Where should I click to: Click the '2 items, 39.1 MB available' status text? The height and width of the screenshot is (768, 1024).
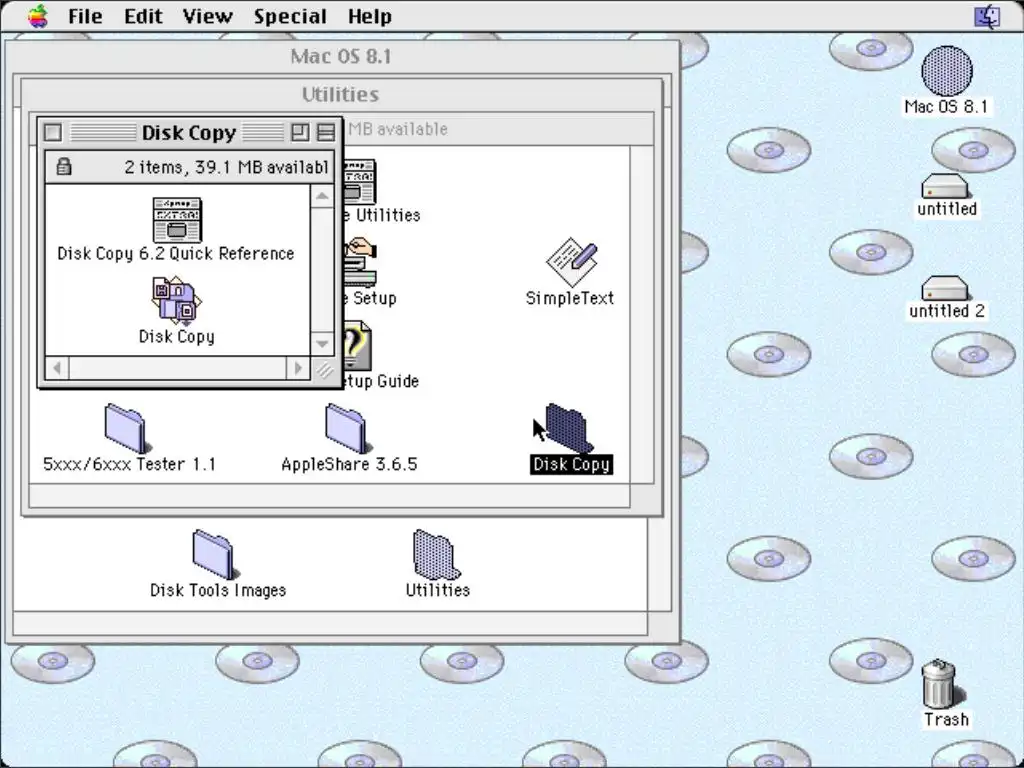[226, 167]
